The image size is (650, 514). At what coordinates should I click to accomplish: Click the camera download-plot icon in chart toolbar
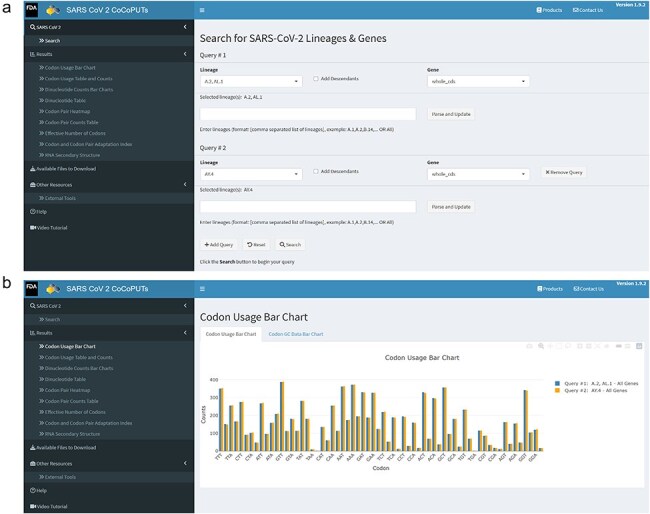pos(529,346)
